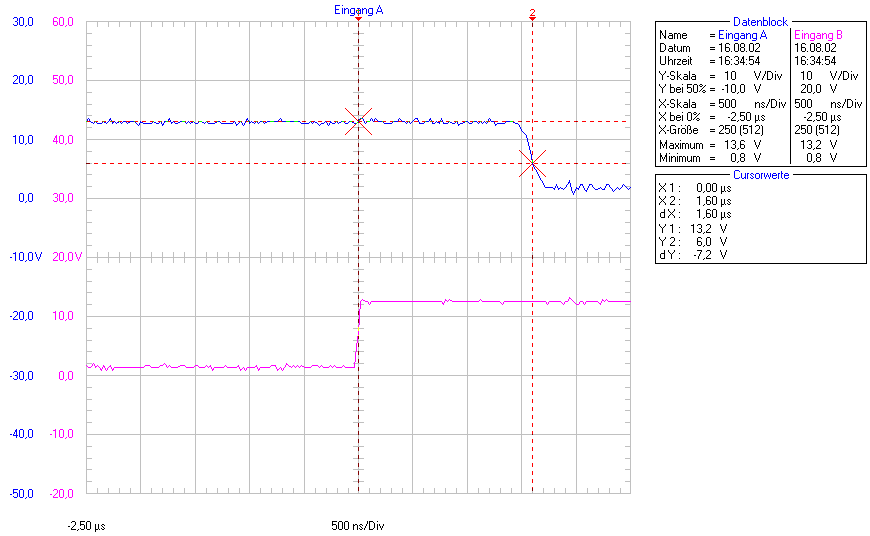Click the dY value -7,2 V
Screen dimensions: 870x536
(709, 254)
